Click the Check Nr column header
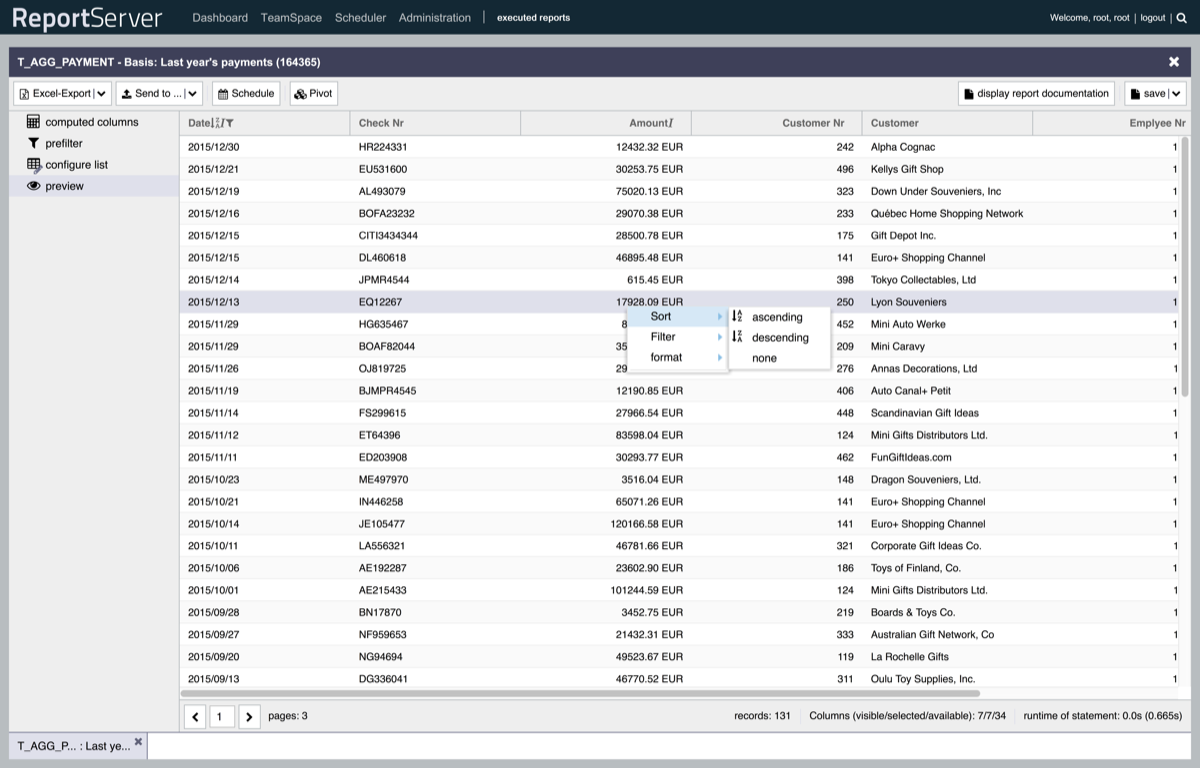Screen dimensions: 1200x768 pyautogui.click(x=435, y=123)
